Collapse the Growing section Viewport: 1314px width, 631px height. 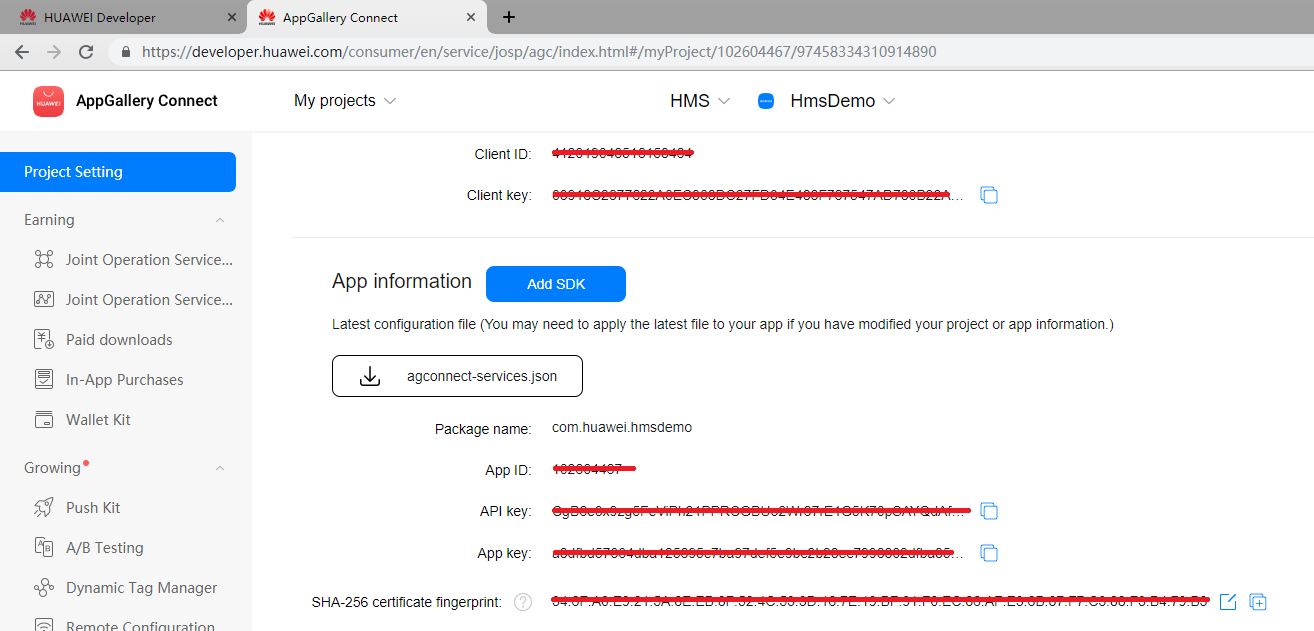tap(220, 467)
